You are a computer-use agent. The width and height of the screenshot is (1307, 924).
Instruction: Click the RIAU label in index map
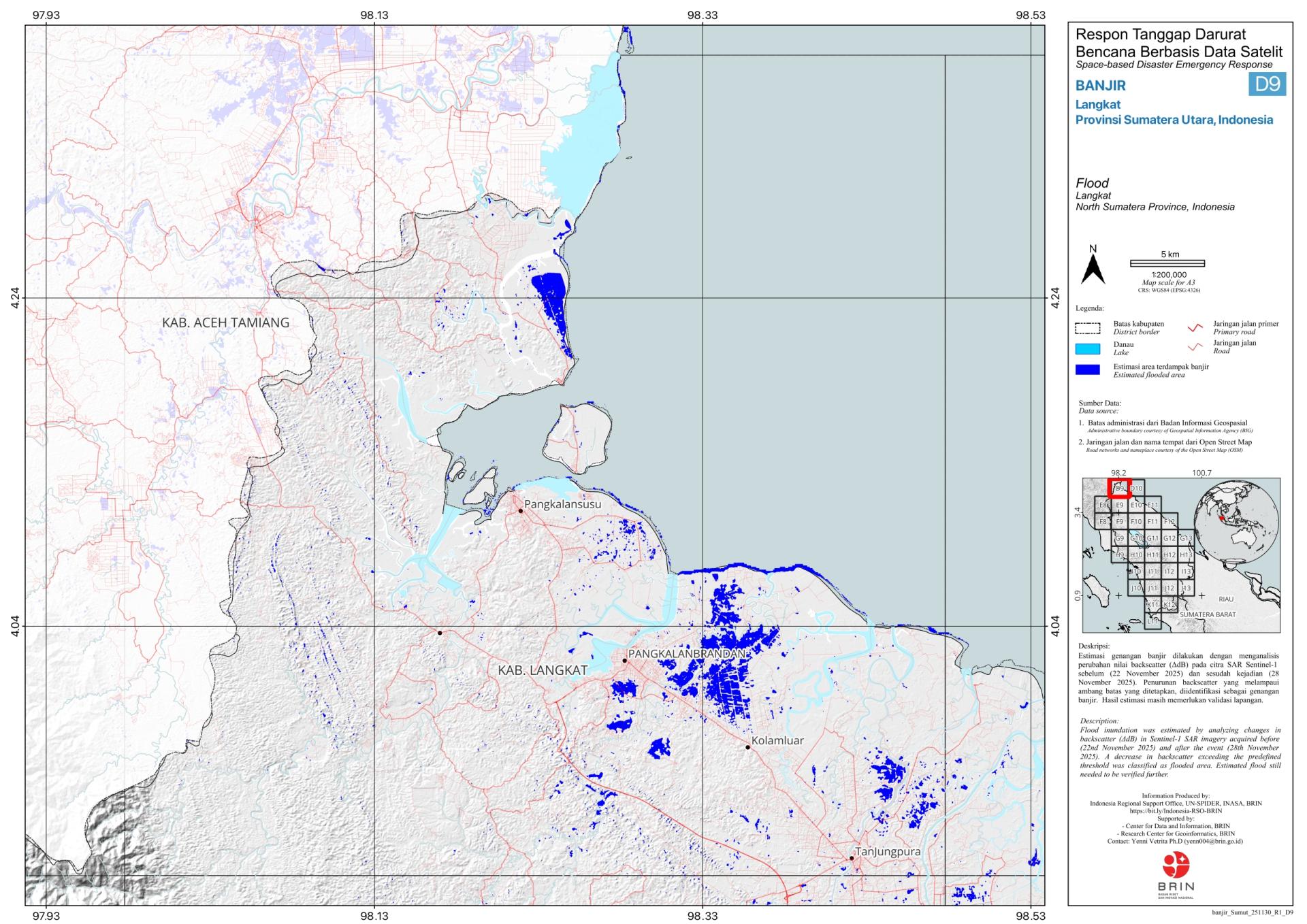coord(1226,599)
